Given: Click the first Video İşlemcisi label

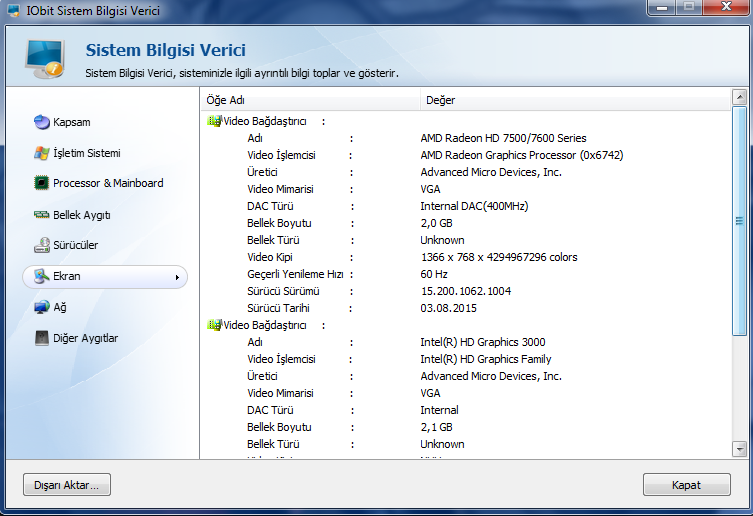Looking at the screenshot, I should pyautogui.click(x=281, y=155).
